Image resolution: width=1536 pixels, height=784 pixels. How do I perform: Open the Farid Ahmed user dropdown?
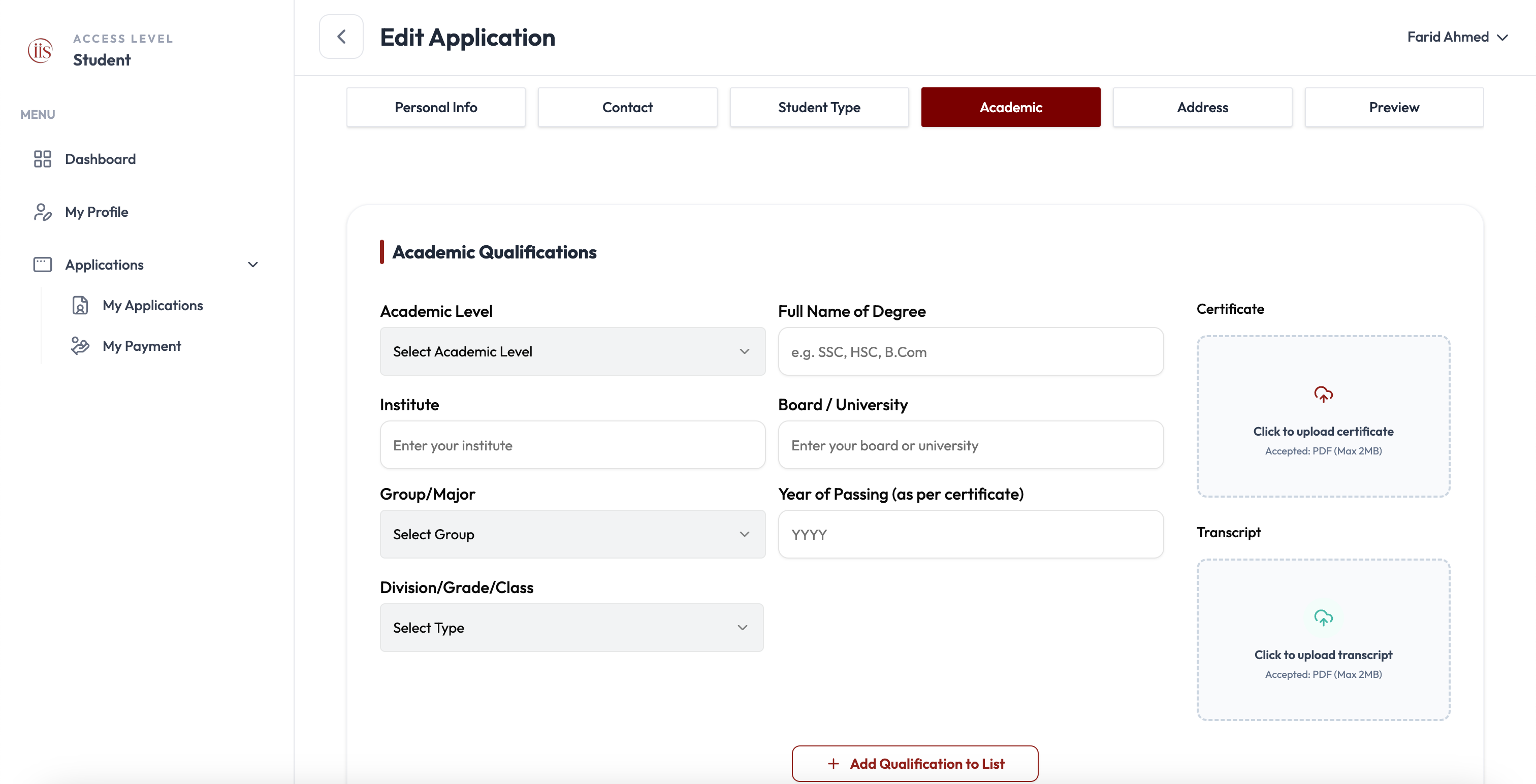click(x=1457, y=37)
